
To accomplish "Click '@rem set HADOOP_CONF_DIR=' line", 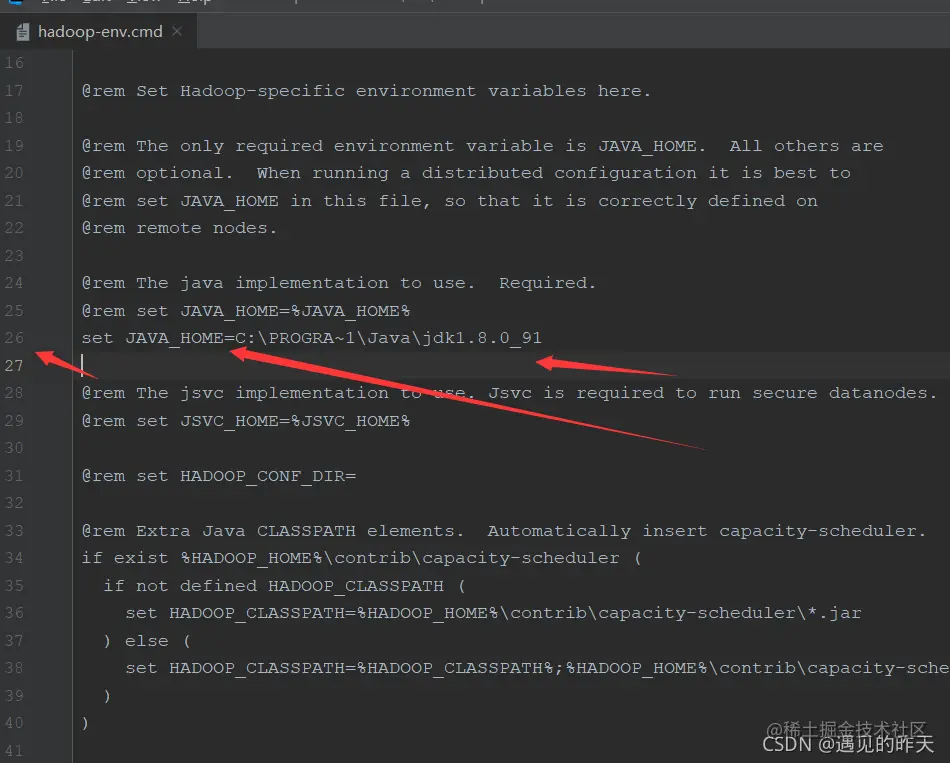I will [x=219, y=476].
